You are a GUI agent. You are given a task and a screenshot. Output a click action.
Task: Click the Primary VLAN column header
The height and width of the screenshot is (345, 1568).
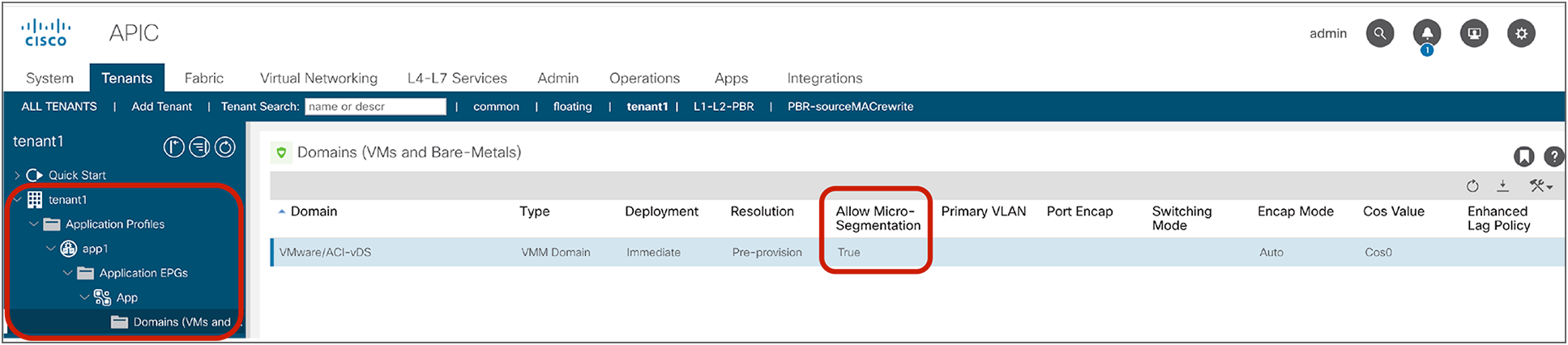(x=983, y=211)
